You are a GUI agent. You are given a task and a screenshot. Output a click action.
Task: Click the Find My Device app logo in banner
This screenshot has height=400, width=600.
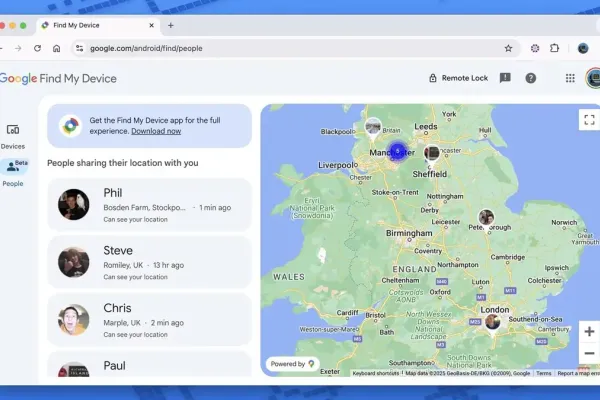click(70, 126)
